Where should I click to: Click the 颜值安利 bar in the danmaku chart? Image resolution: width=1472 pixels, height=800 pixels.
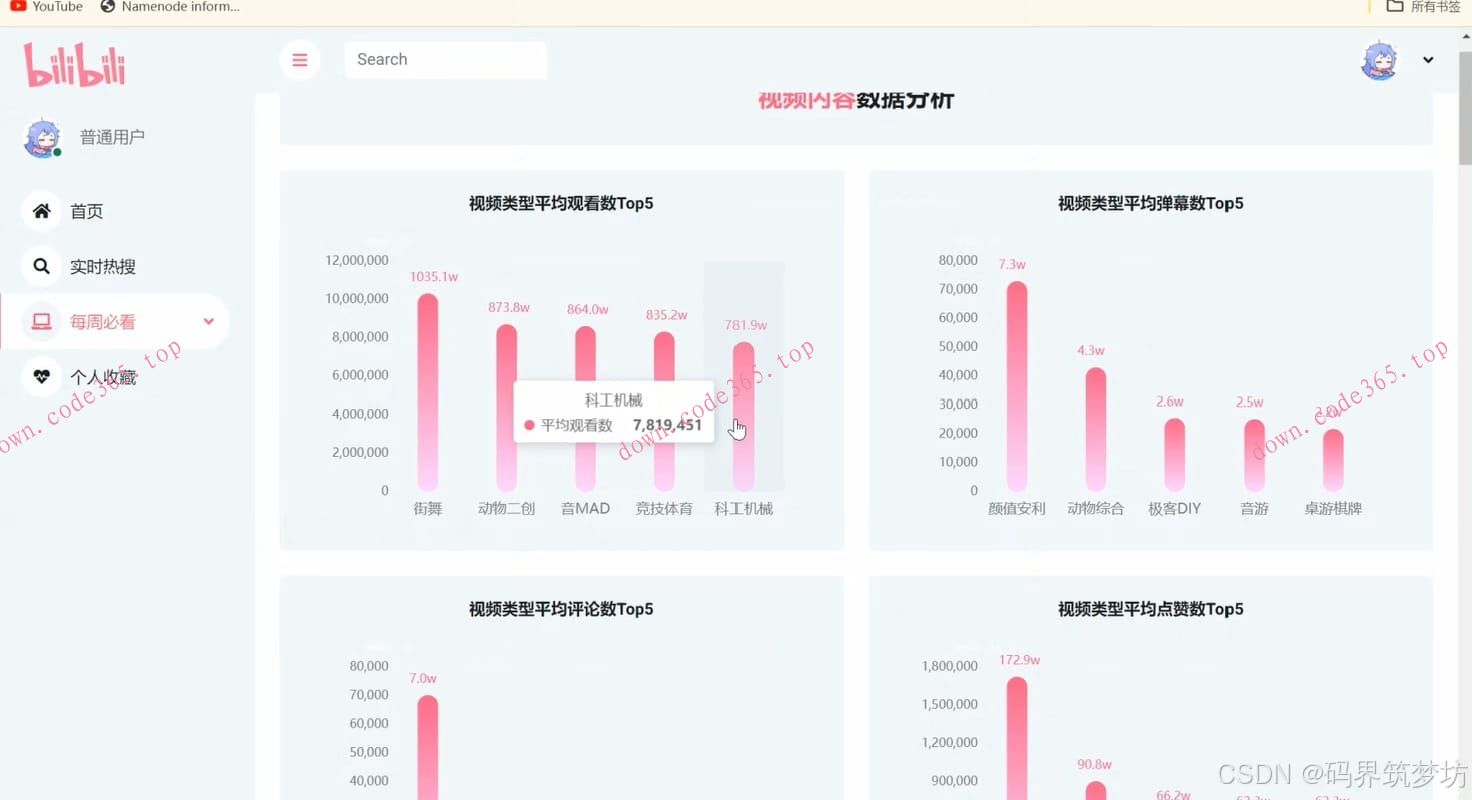pyautogui.click(x=1017, y=386)
